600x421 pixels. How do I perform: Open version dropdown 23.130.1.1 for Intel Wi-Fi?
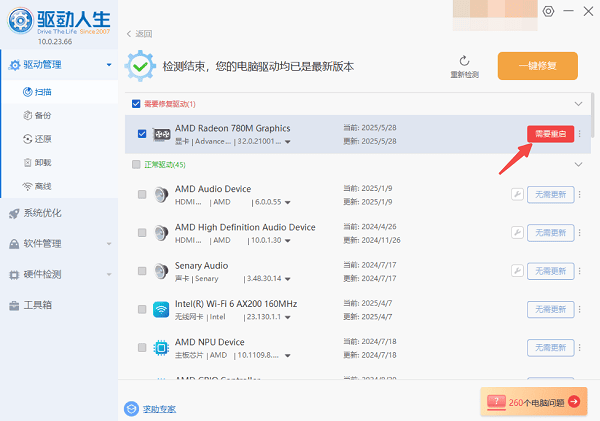tap(288, 317)
